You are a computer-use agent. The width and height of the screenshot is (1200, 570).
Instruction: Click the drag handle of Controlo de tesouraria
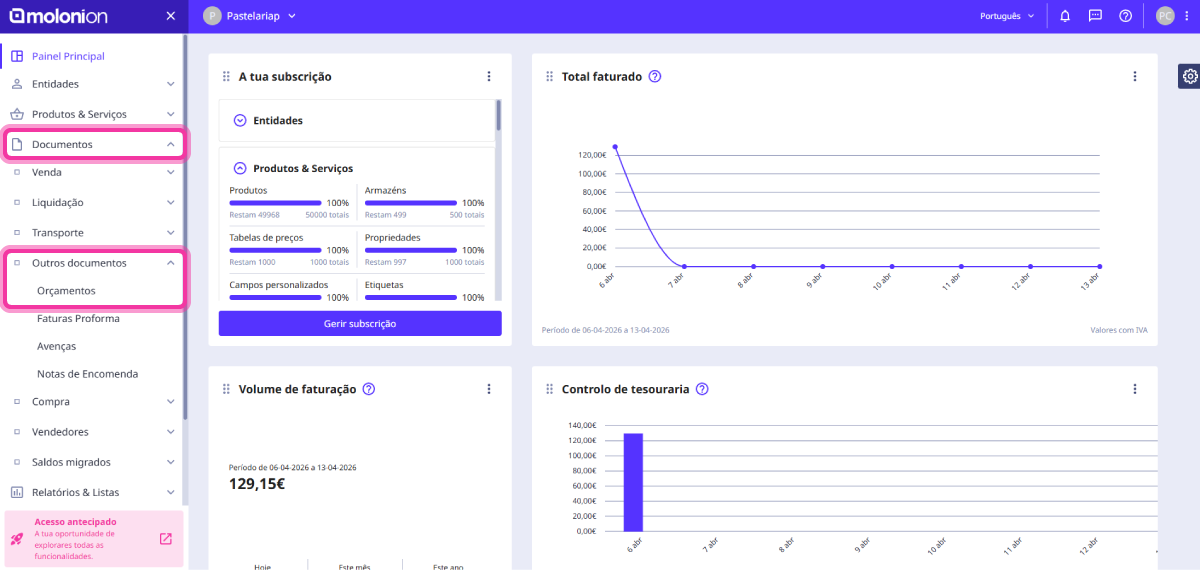pos(549,389)
